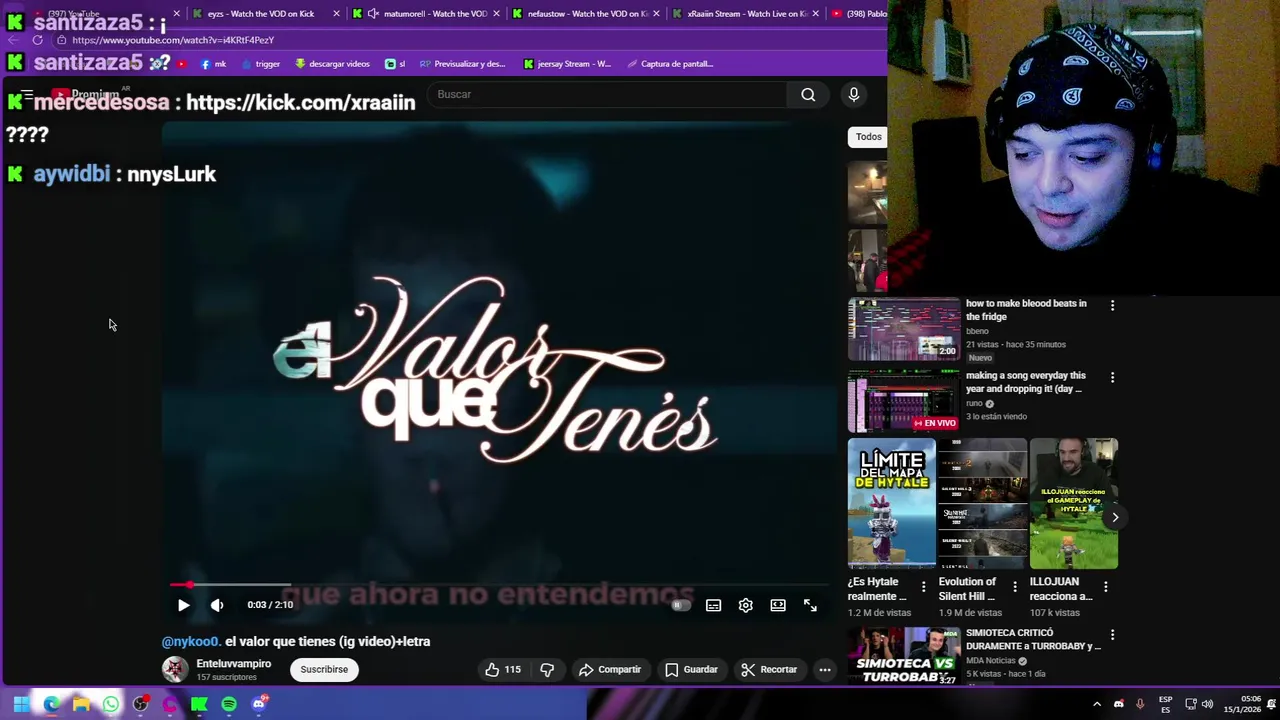Click the Compartir share button
Viewport: 1280px width, 720px height.
(x=610, y=669)
